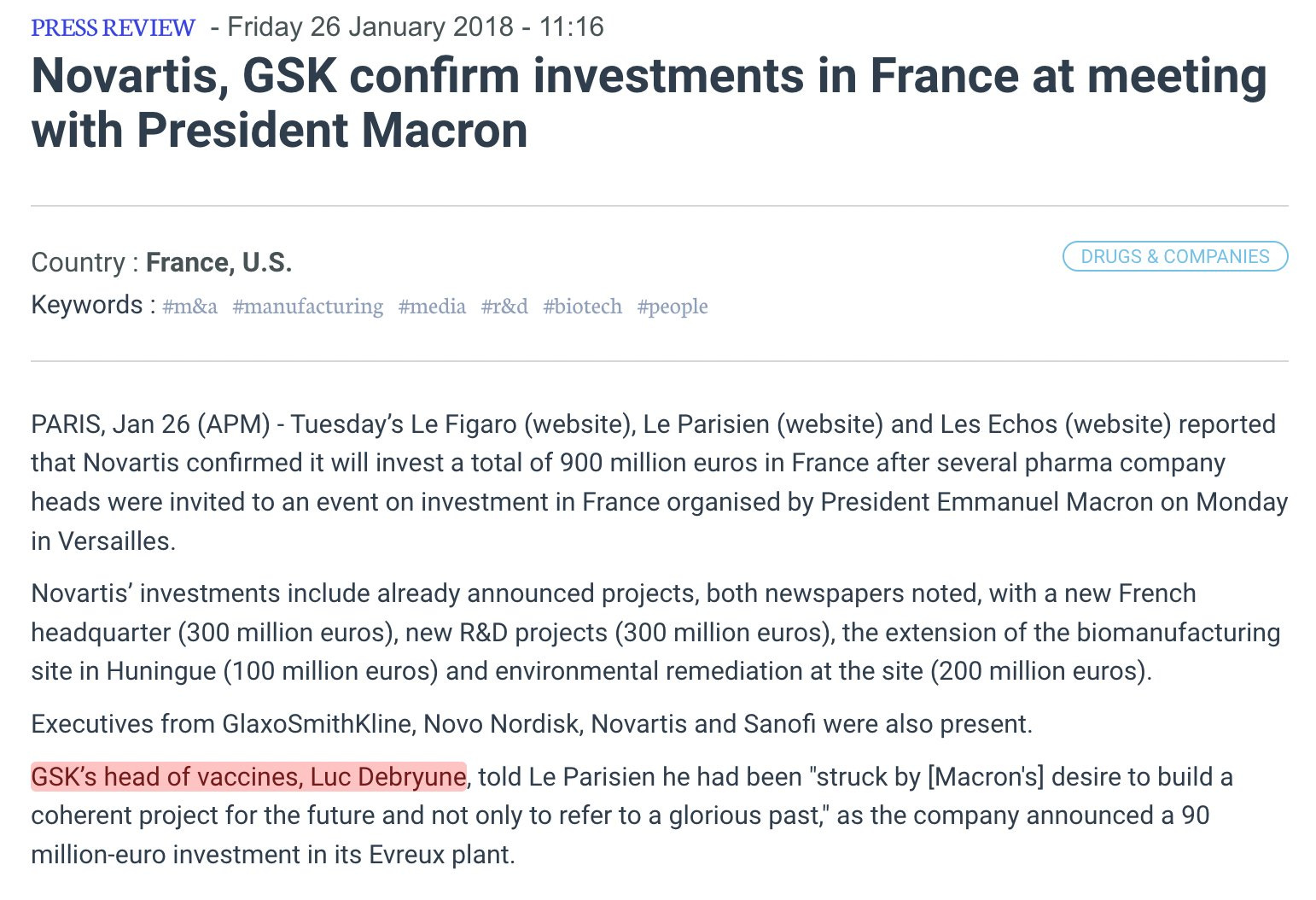The width and height of the screenshot is (1316, 900).
Task: Click the country value France, U.S.
Action: [219, 262]
